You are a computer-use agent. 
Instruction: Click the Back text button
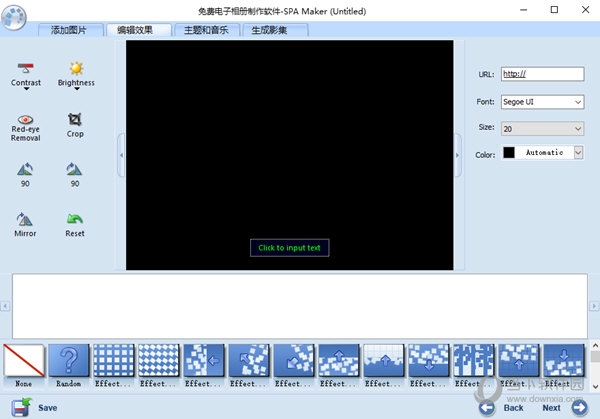pos(514,408)
